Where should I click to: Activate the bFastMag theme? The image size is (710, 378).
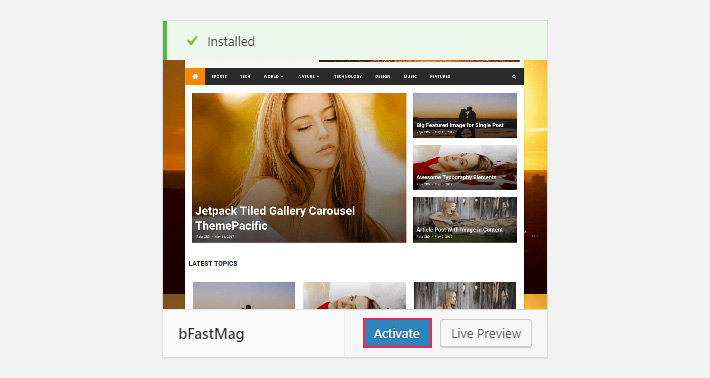click(397, 333)
